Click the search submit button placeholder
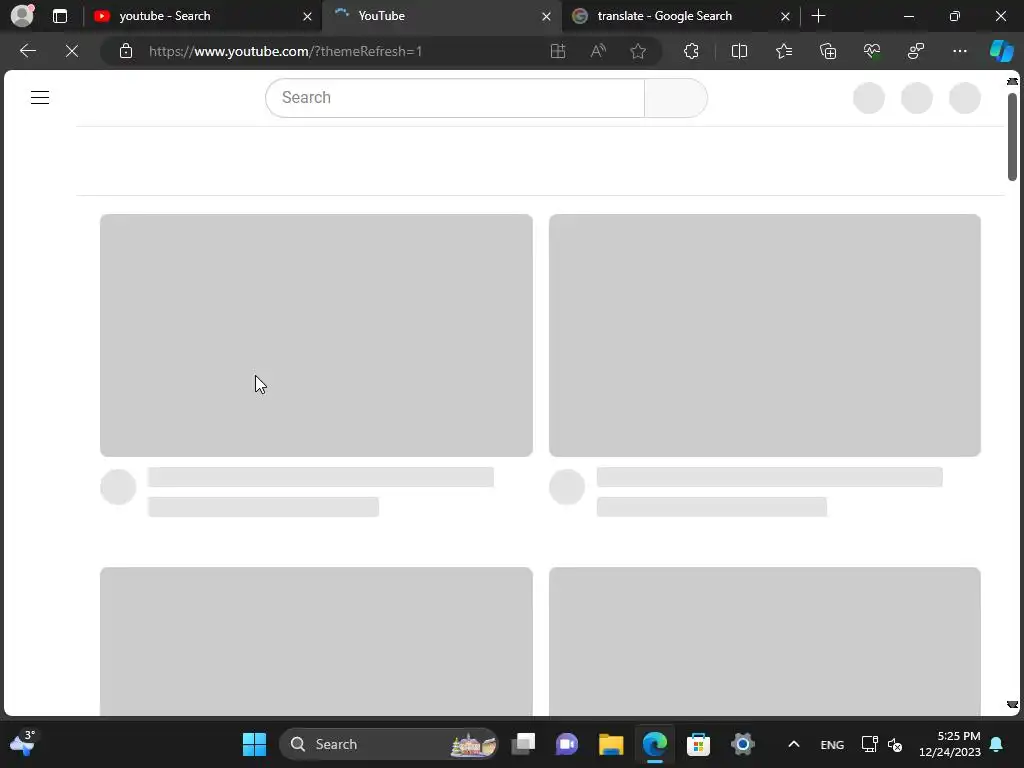The width and height of the screenshot is (1024, 768). coord(675,98)
